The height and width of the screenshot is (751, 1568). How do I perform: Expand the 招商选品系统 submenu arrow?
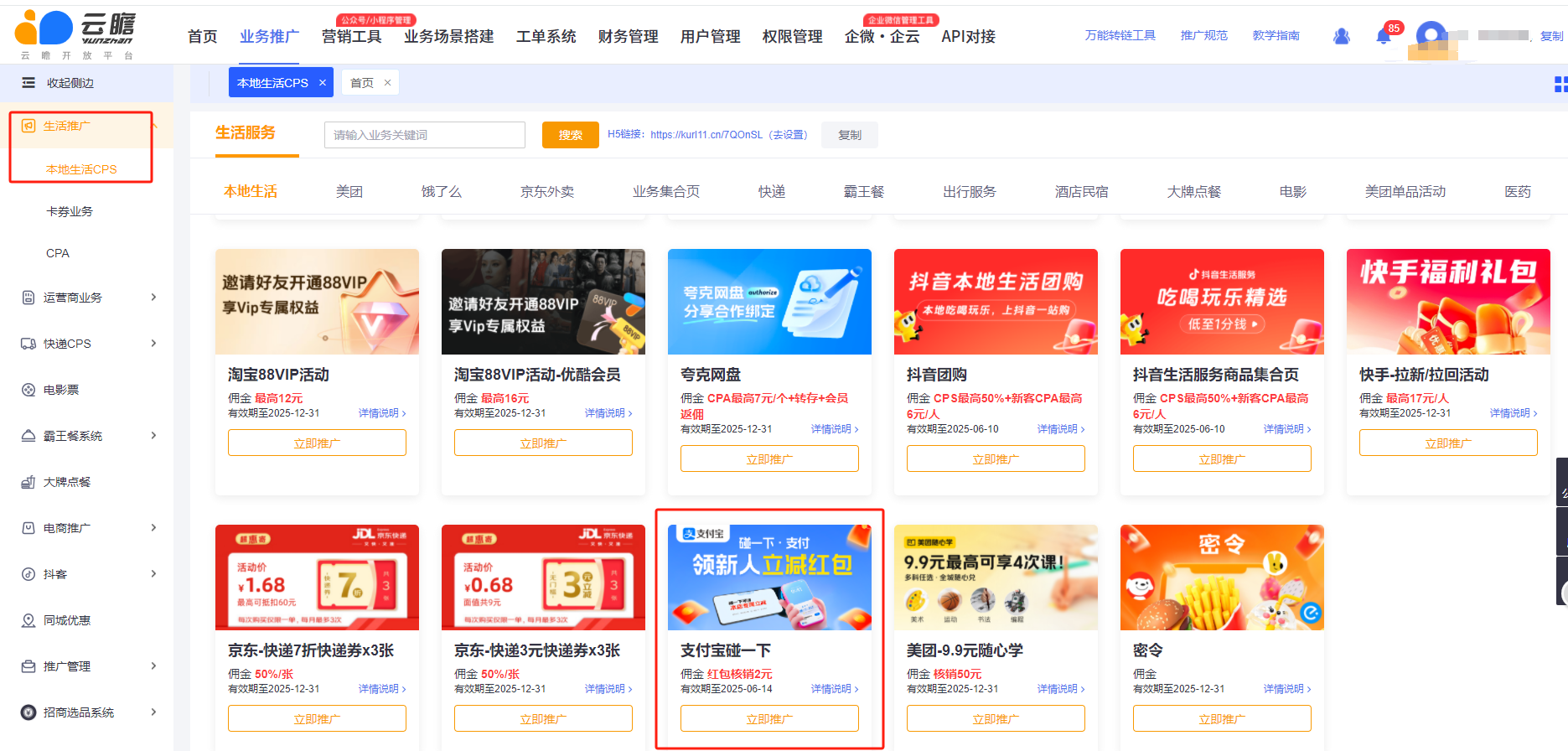point(153,712)
